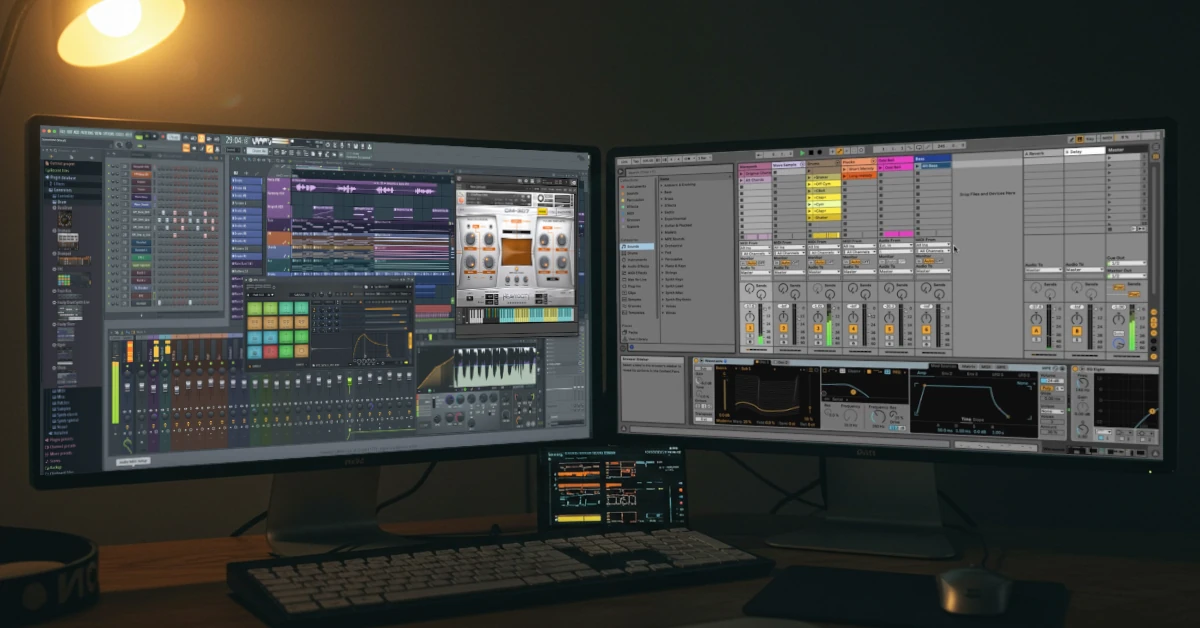Open Current project in FL Studio browser
The height and width of the screenshot is (628, 1200).
point(62,164)
